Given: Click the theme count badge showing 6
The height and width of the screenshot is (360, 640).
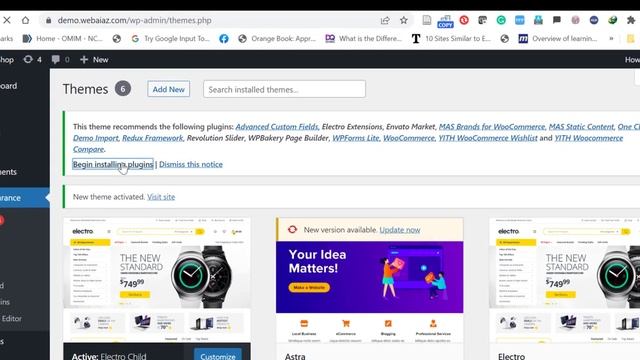Looking at the screenshot, I should click(122, 89).
